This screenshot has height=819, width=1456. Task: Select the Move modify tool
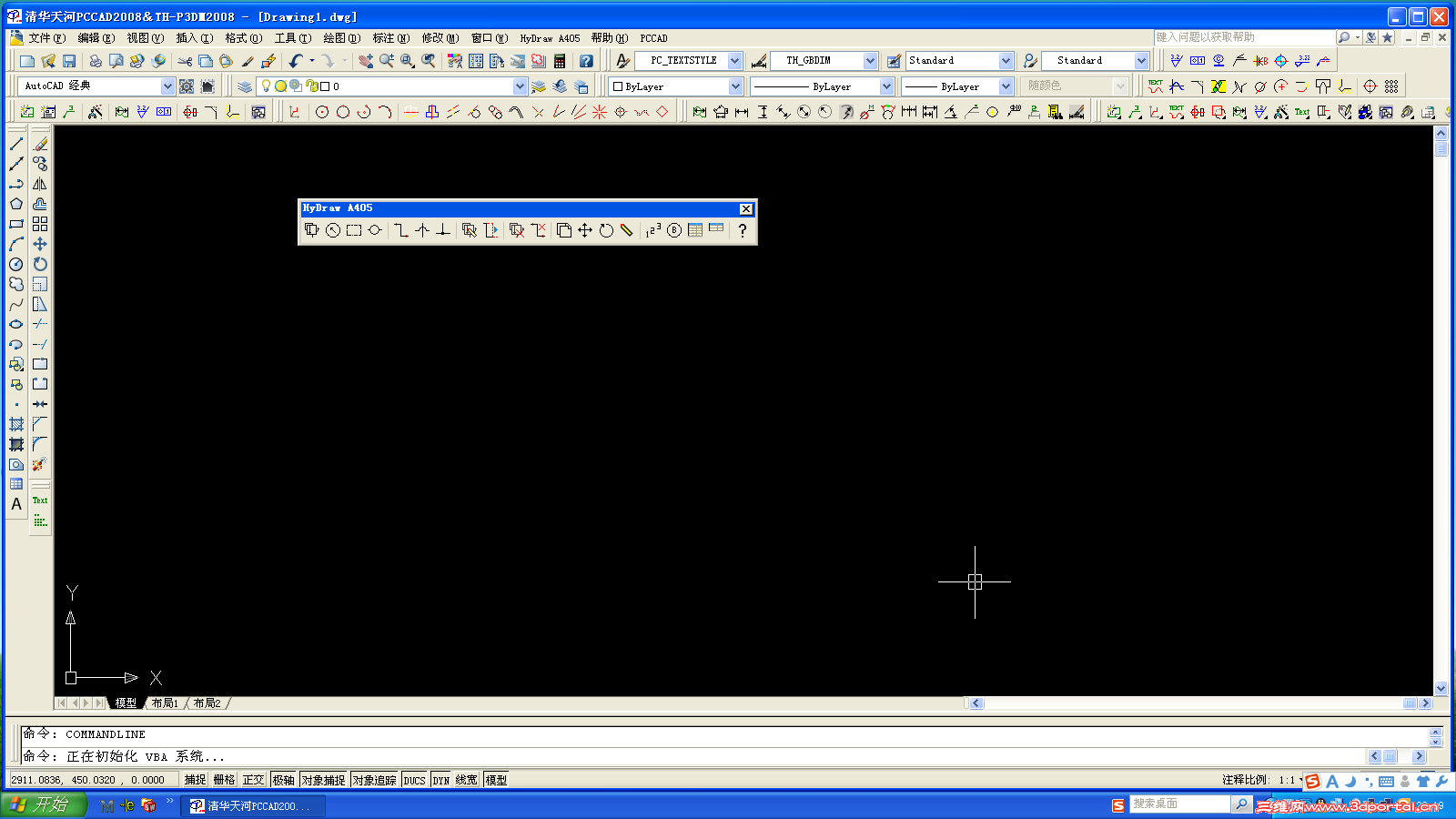point(40,244)
